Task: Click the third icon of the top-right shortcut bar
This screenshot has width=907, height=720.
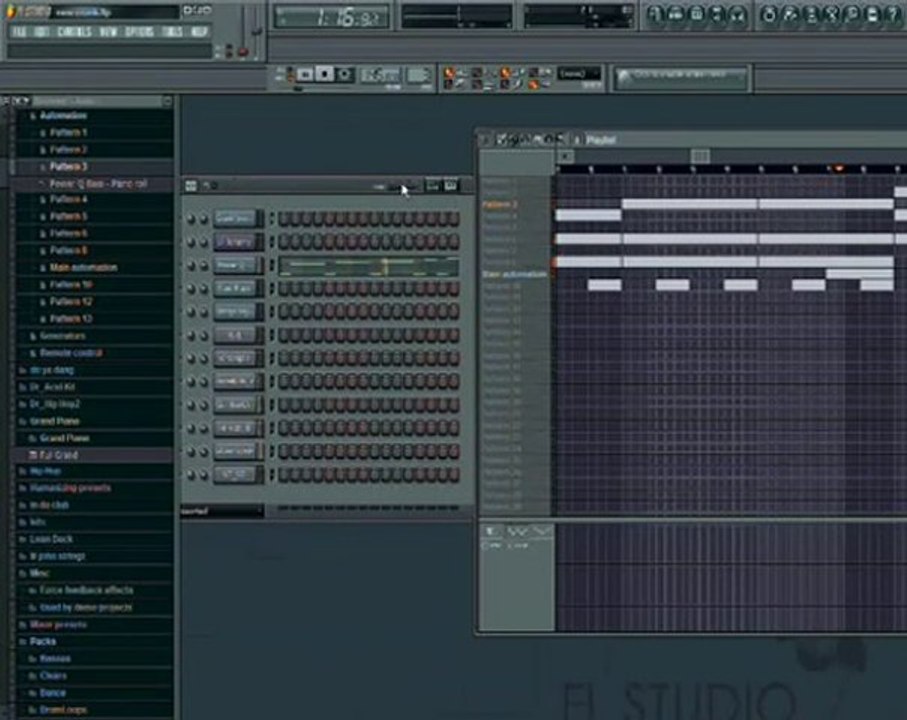Action: tap(697, 14)
